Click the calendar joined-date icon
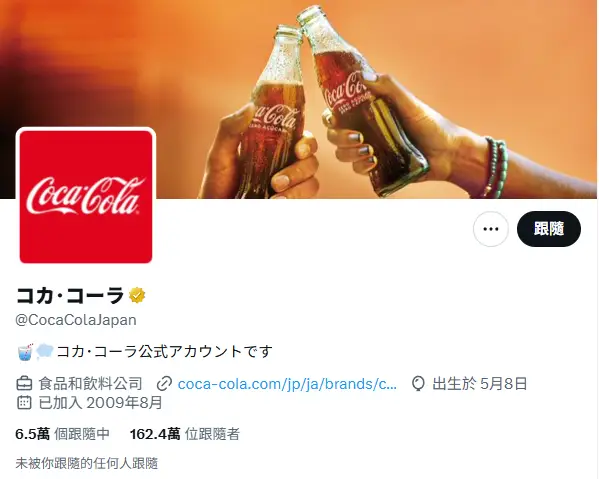 [24, 403]
